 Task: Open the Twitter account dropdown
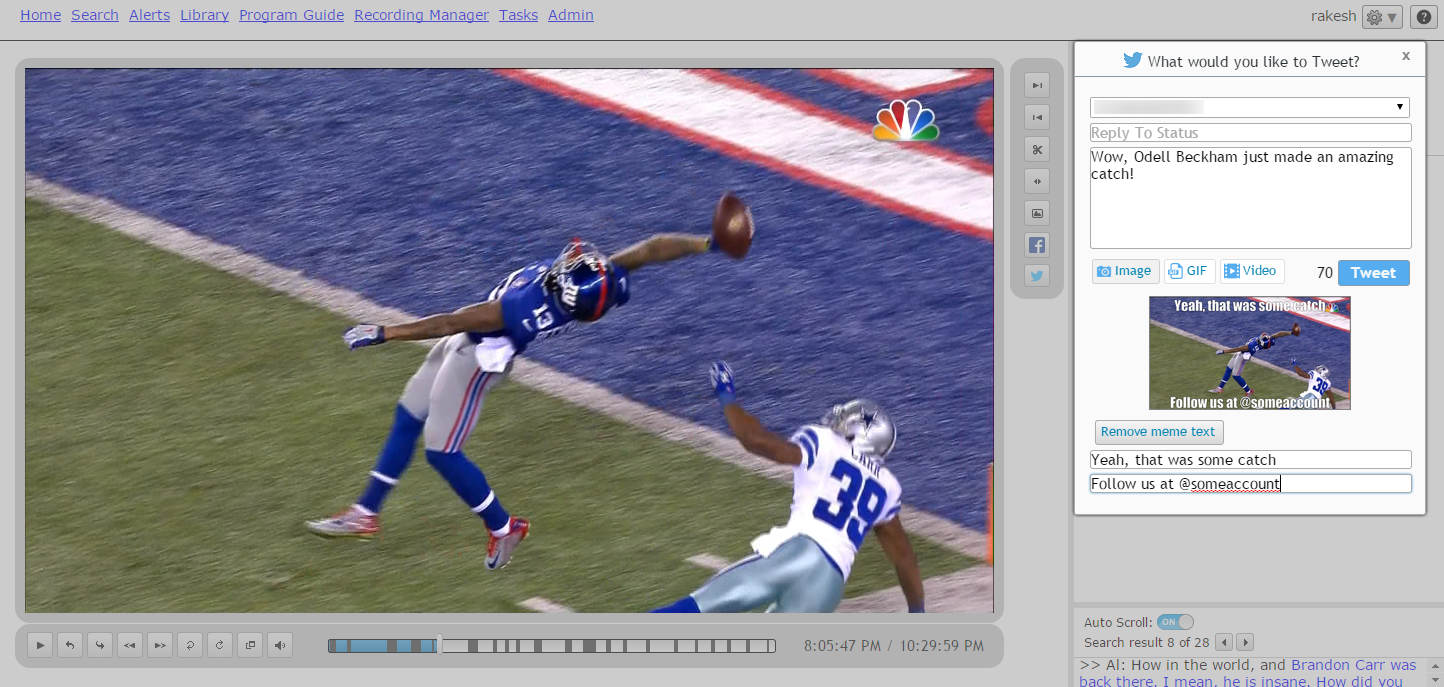[1250, 107]
